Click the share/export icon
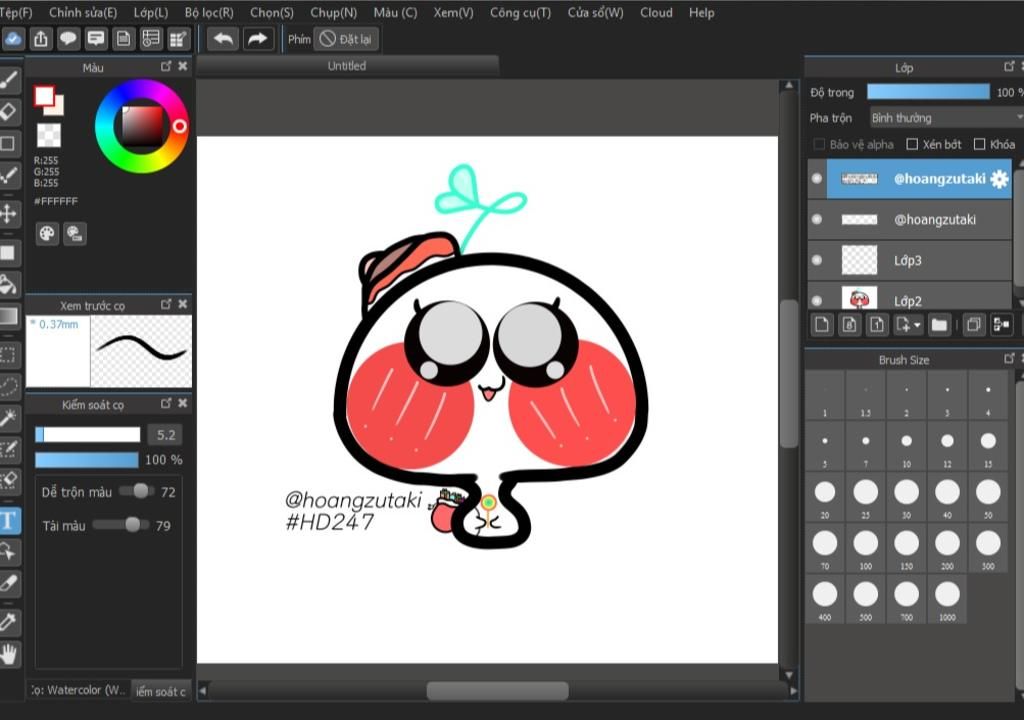The height and width of the screenshot is (720, 1024). [40, 39]
